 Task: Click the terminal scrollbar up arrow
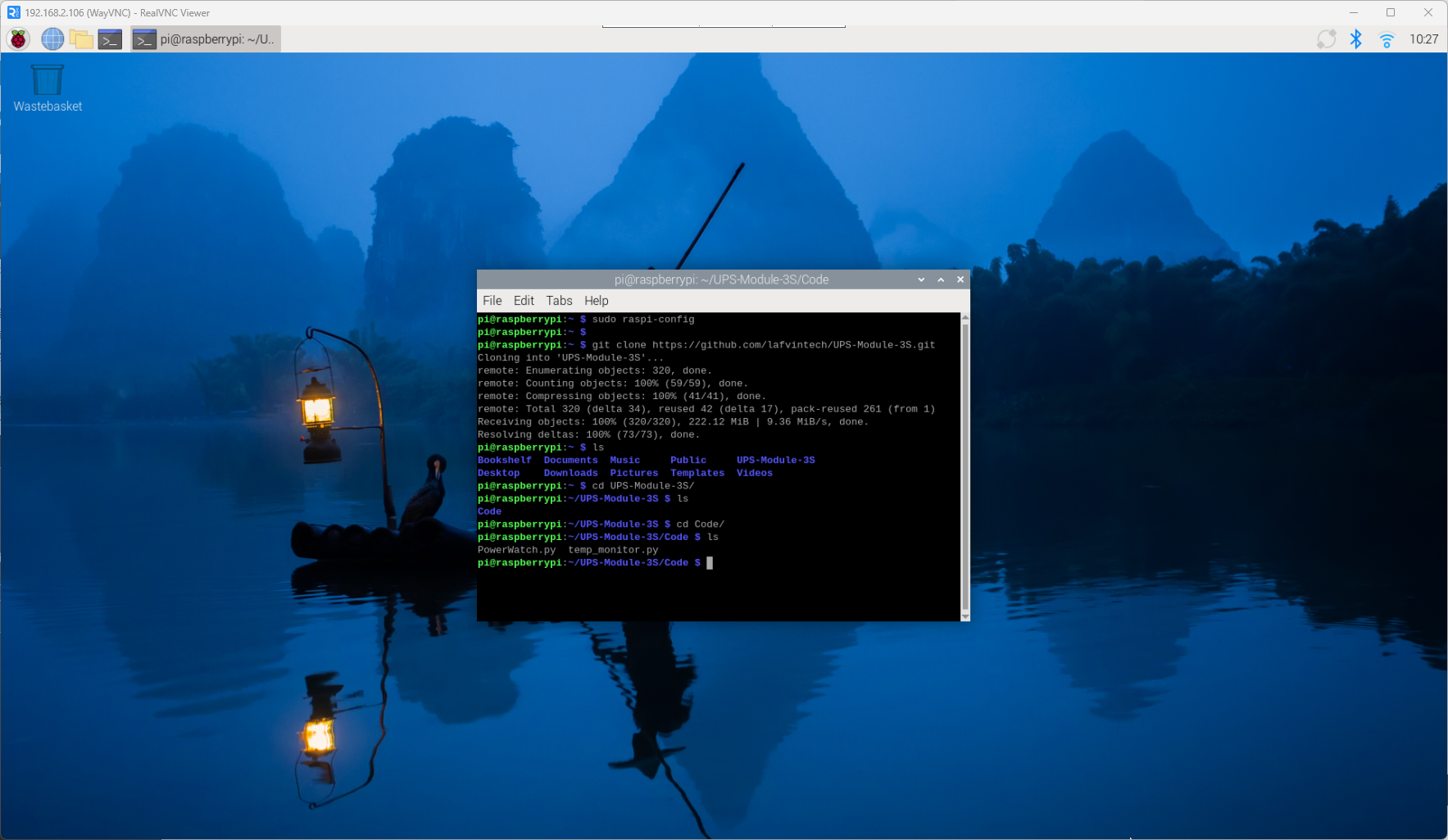(x=965, y=317)
